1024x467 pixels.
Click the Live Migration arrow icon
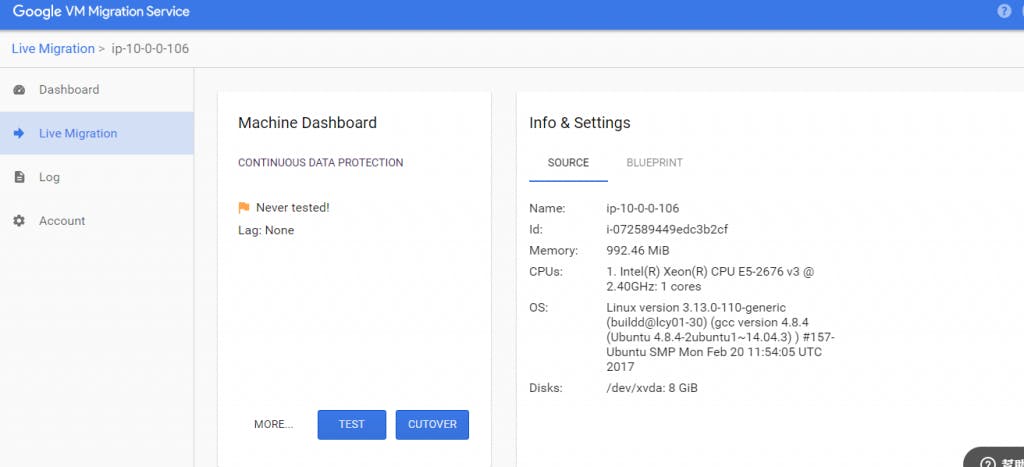pos(19,133)
